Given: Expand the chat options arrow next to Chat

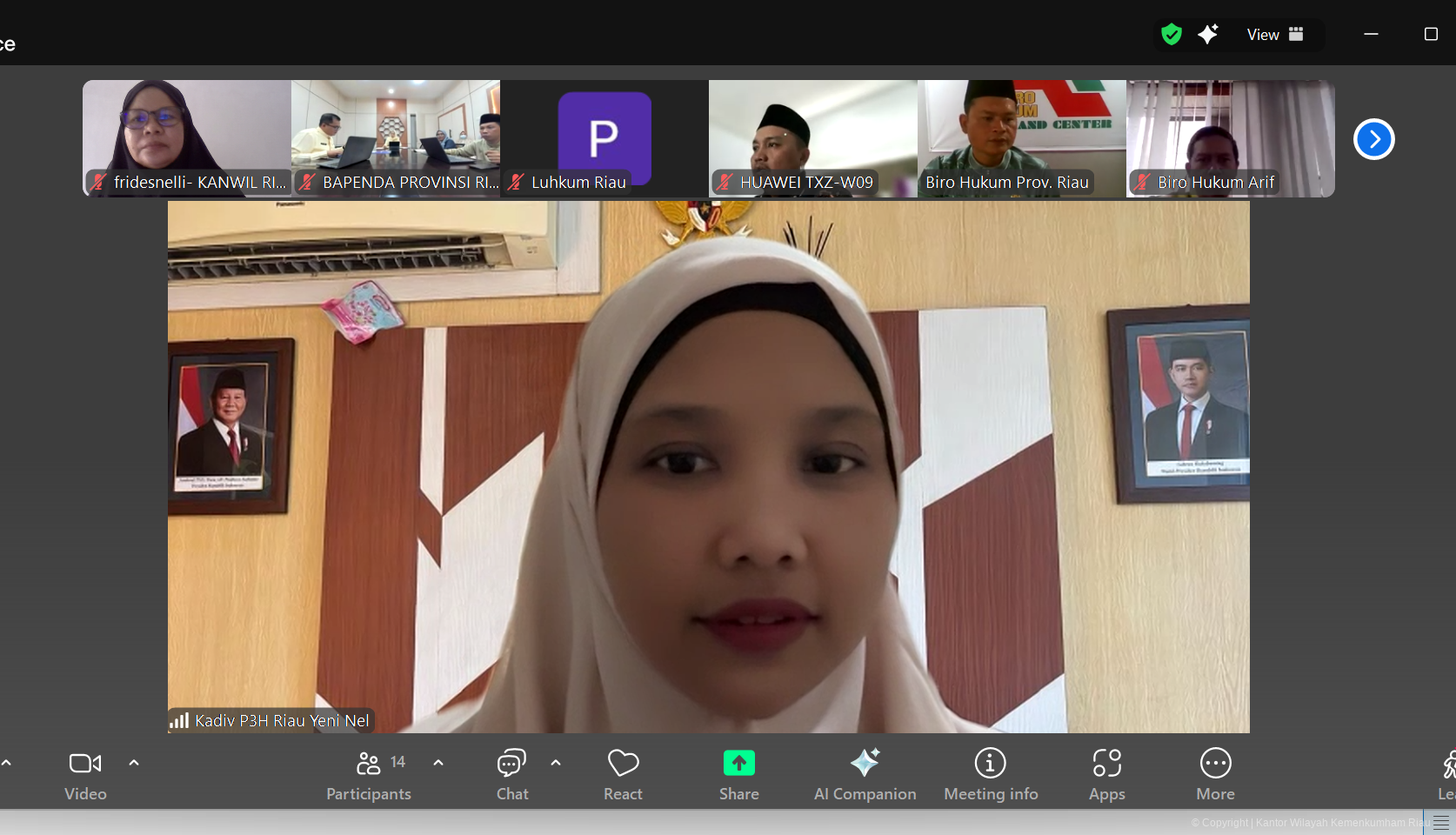Looking at the screenshot, I should coord(556,763).
